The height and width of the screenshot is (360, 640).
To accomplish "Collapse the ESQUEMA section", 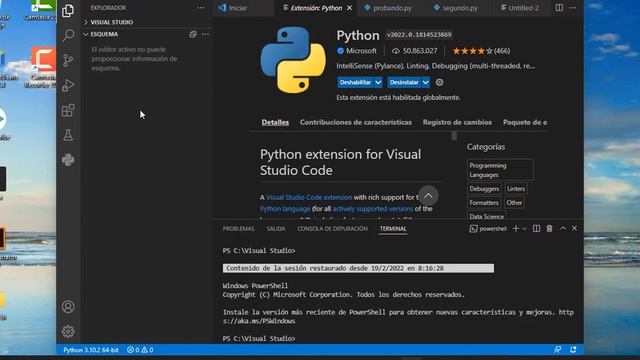I will (101, 34).
